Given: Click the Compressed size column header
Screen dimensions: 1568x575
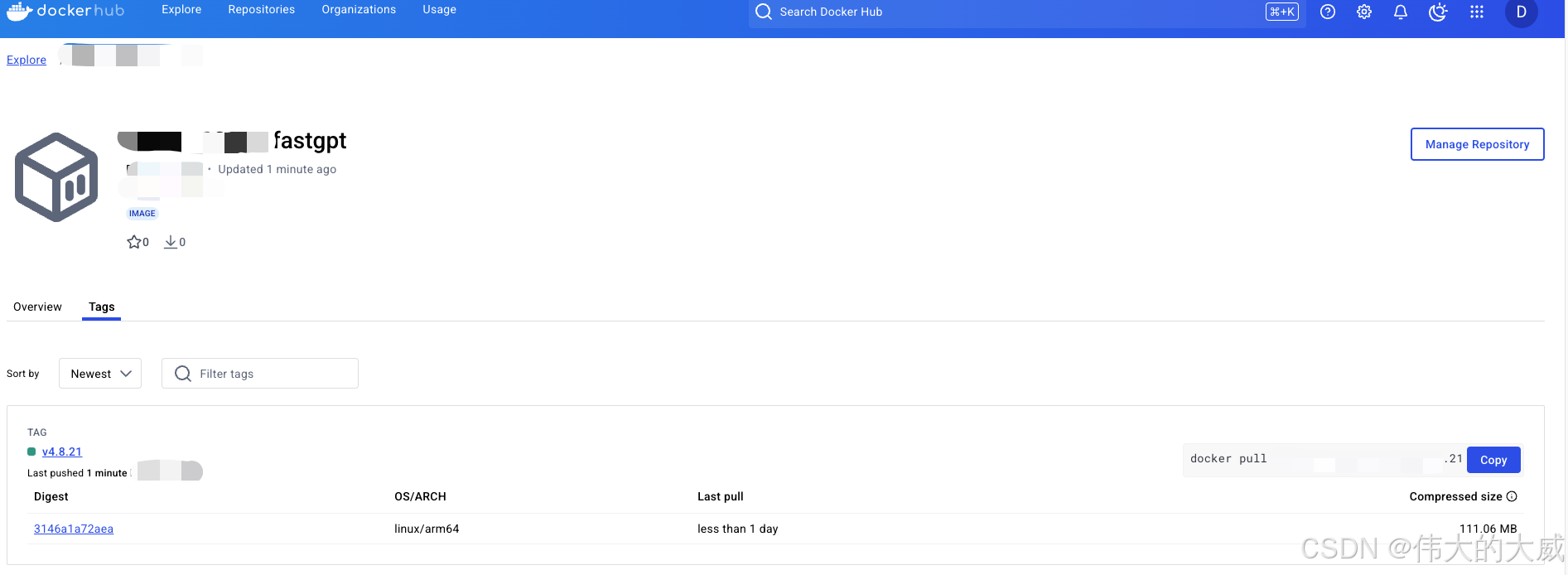Looking at the screenshot, I should point(1455,496).
